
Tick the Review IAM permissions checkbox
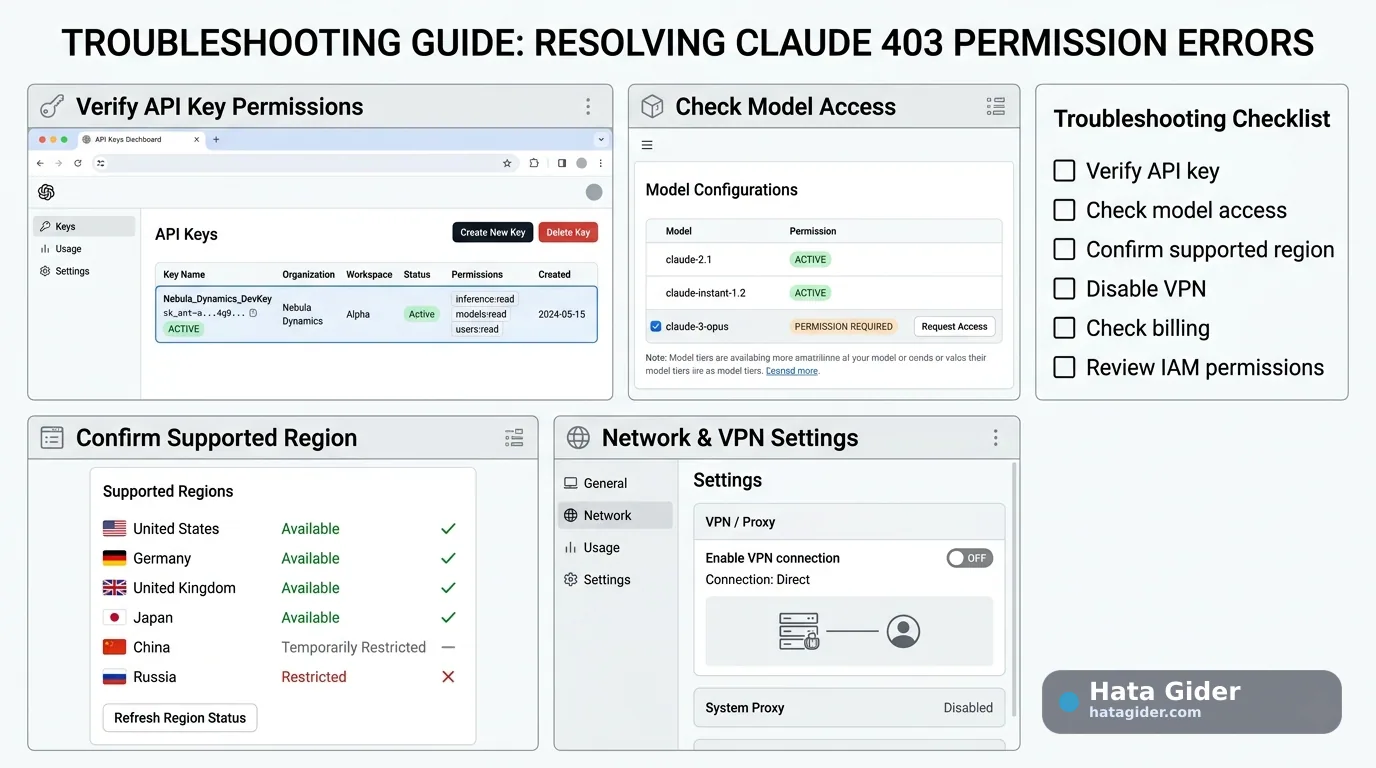point(1065,367)
